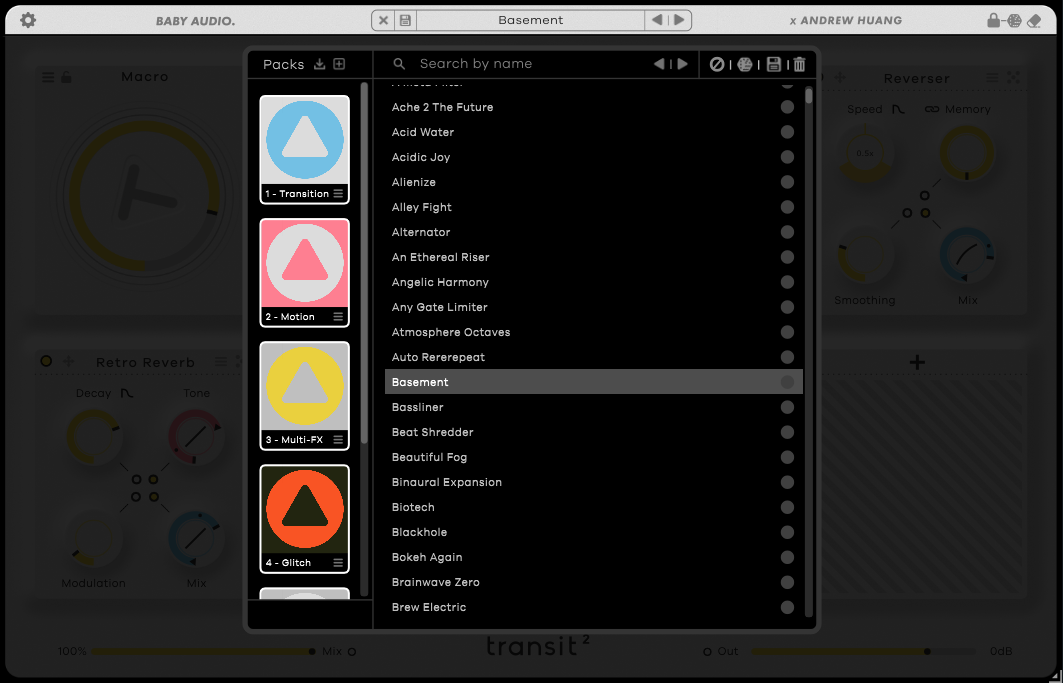Load preset Beat Shredder
1063x683 pixels.
[593, 432]
